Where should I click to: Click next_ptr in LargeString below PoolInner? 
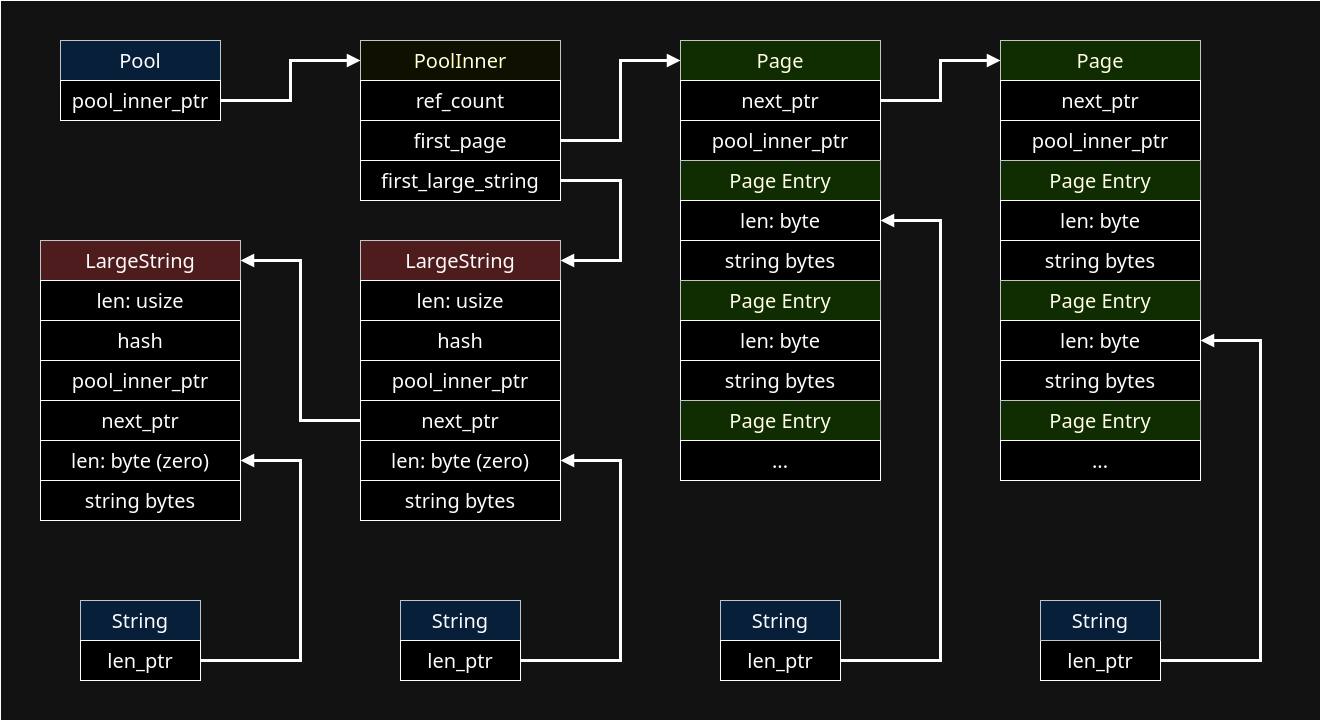(x=460, y=421)
